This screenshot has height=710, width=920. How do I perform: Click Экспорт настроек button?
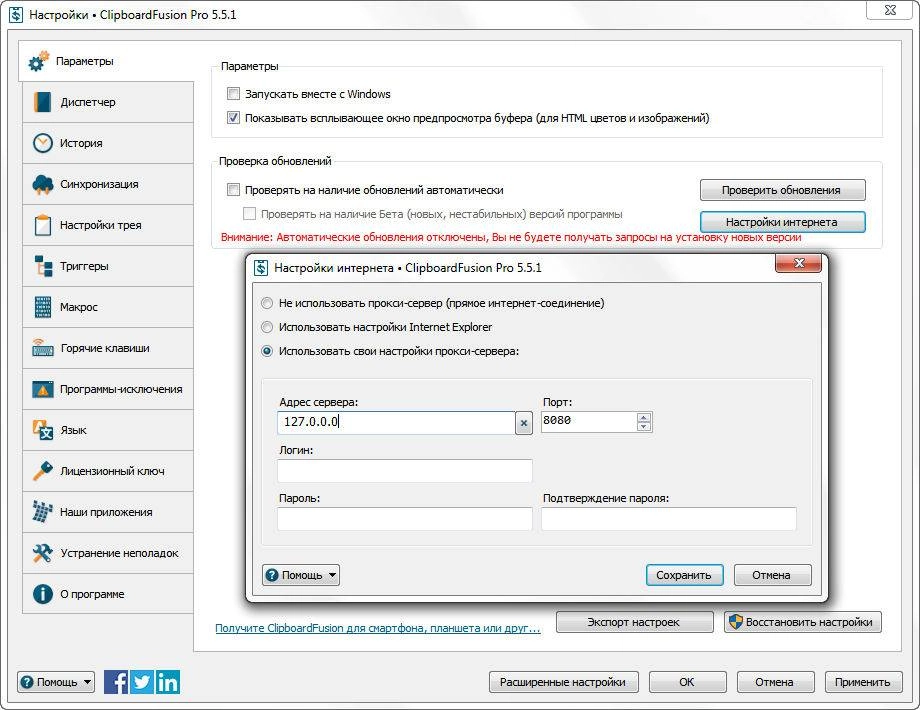(634, 622)
